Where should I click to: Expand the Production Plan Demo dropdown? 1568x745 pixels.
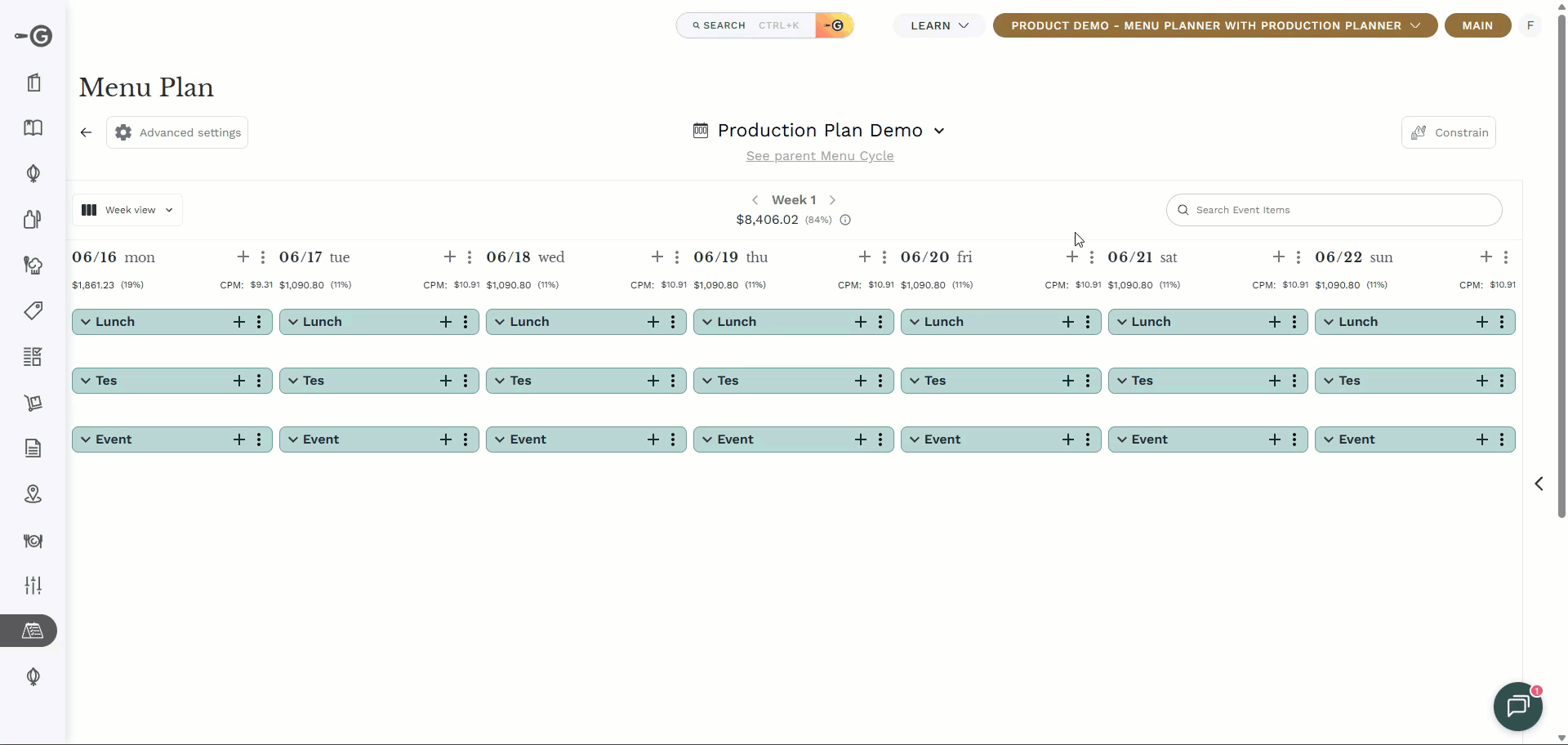[x=939, y=131]
